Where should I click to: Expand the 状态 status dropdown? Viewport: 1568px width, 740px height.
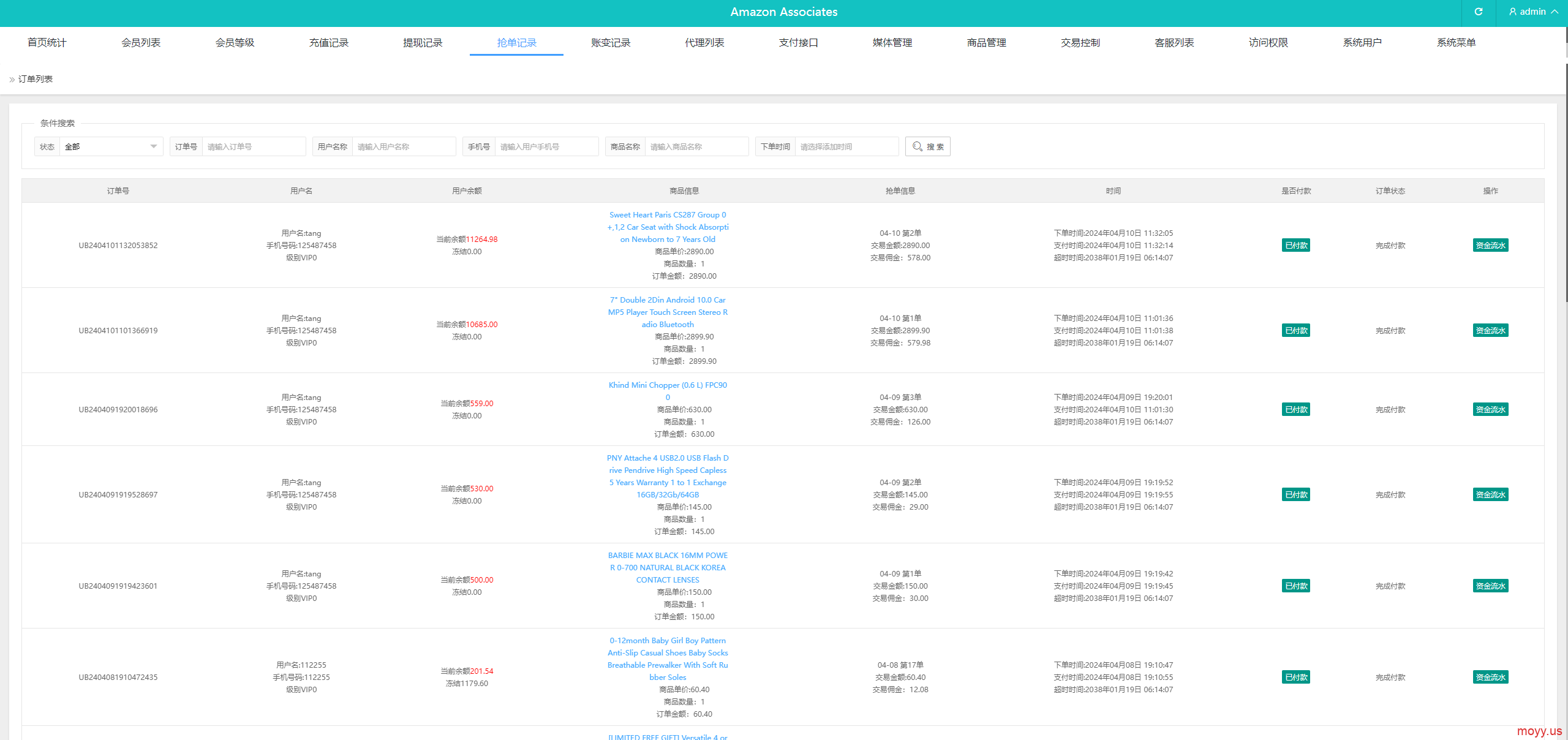[x=111, y=146]
